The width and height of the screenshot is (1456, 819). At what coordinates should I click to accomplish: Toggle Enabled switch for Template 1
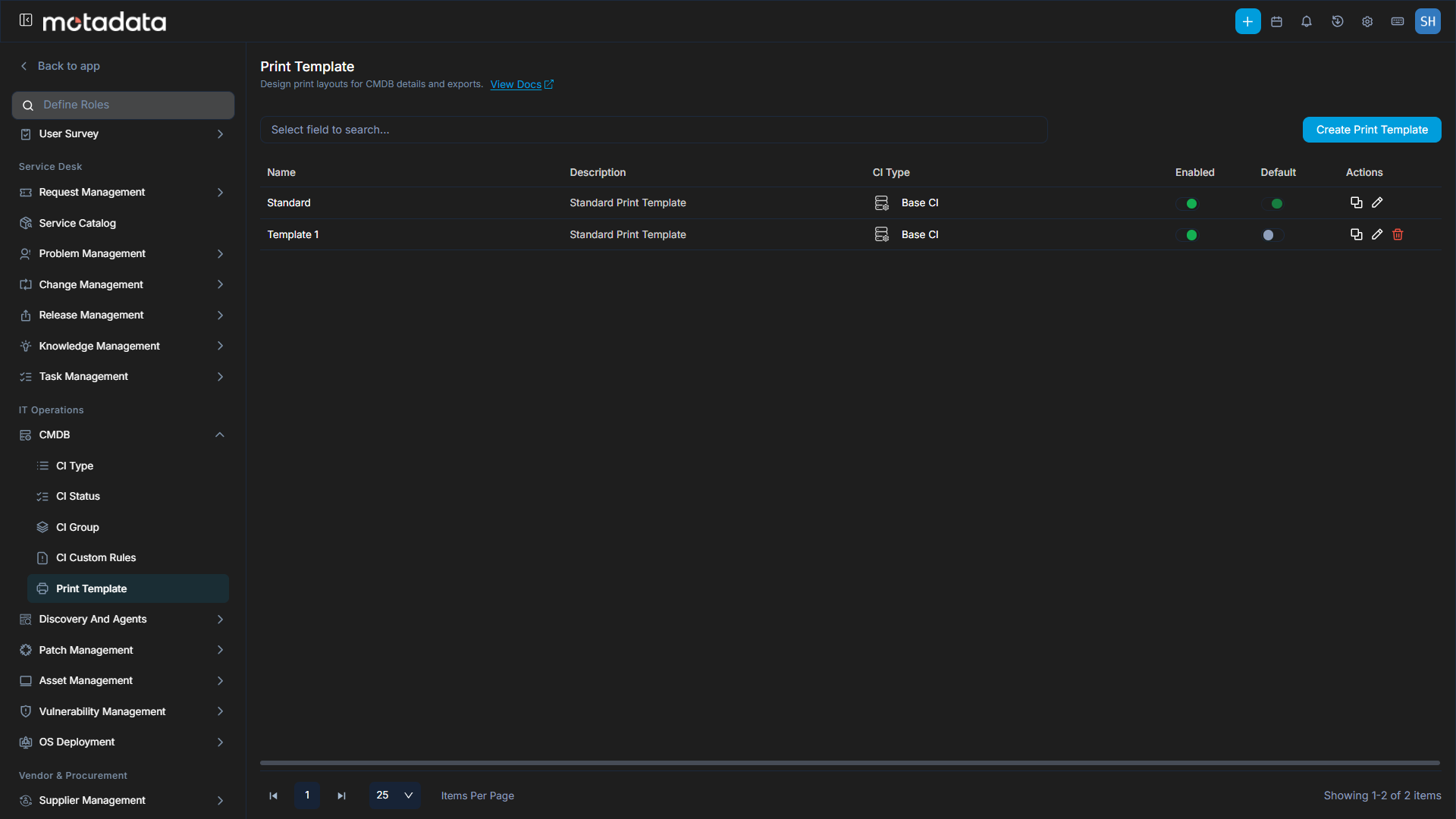[1187, 235]
